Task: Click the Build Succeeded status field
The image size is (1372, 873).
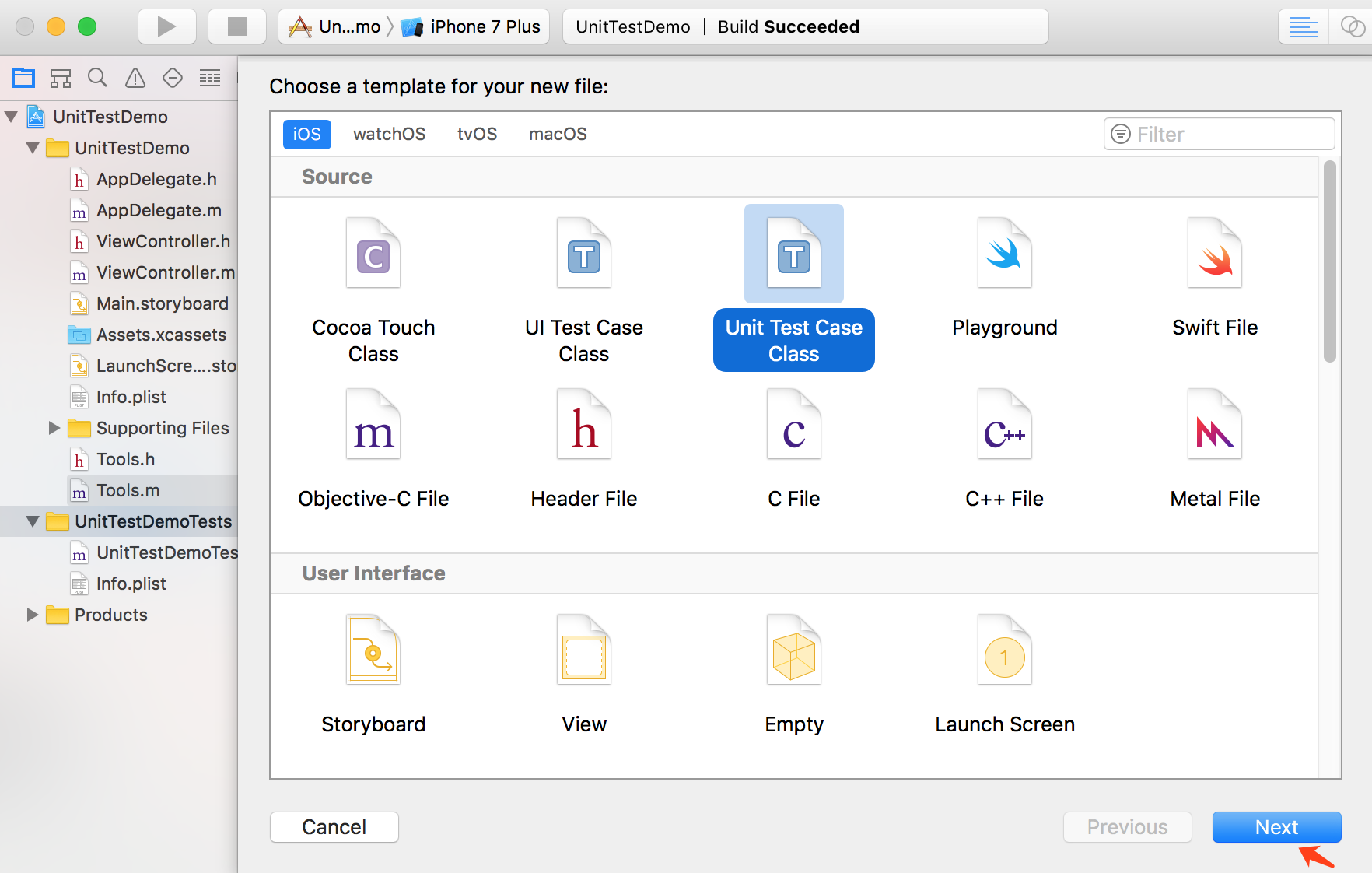Action: click(x=805, y=26)
